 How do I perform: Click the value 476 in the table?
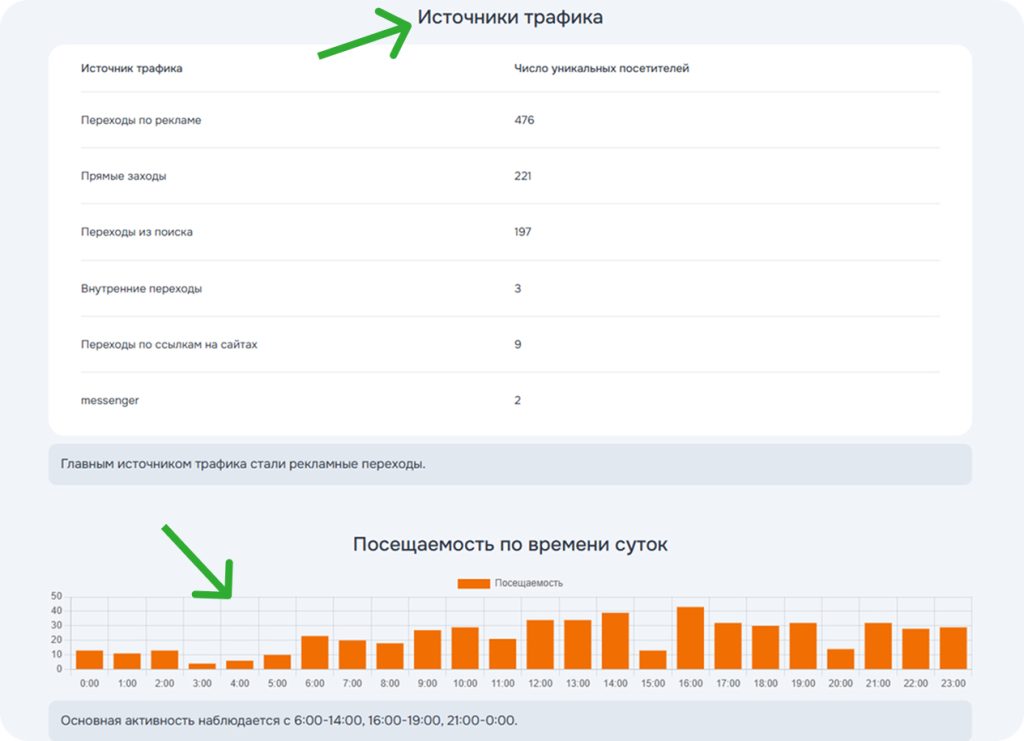point(524,120)
